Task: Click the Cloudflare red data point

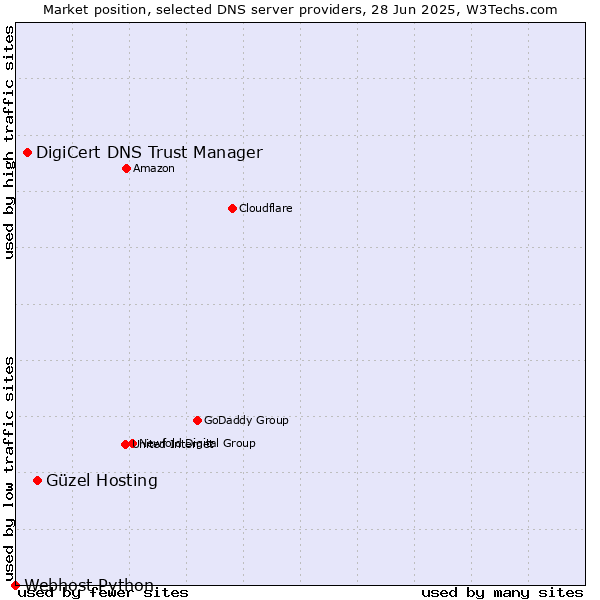Action: click(232, 209)
